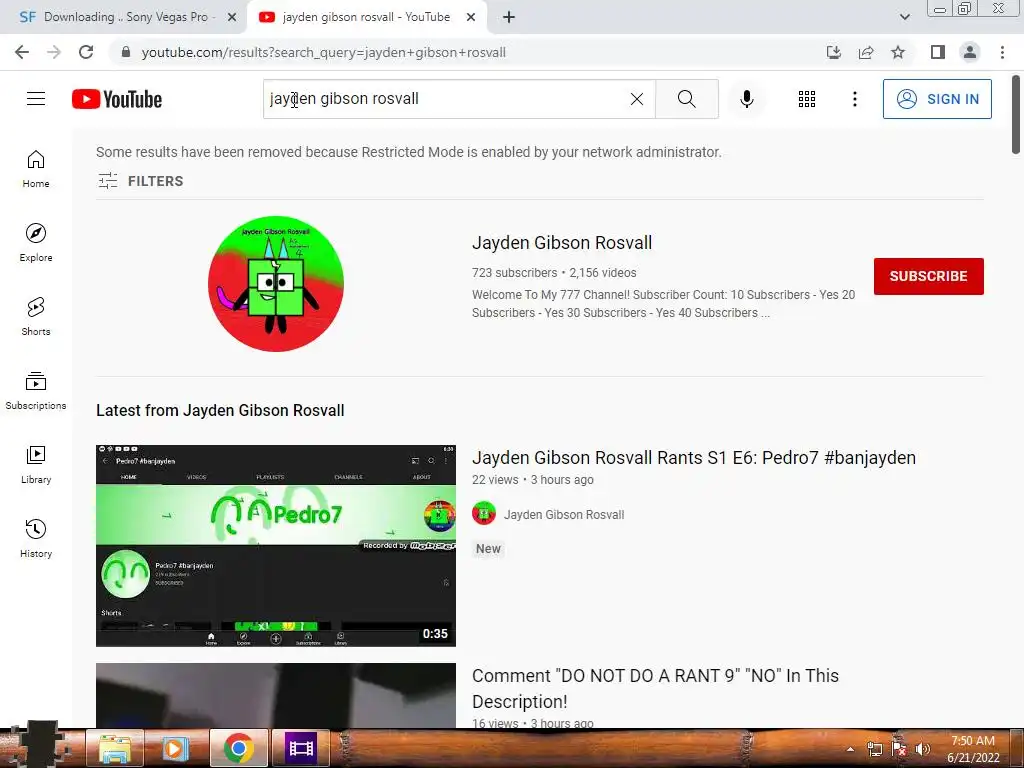
Task: Click the large Jayden Gibson Rosvall channel avatar
Action: tap(276, 283)
